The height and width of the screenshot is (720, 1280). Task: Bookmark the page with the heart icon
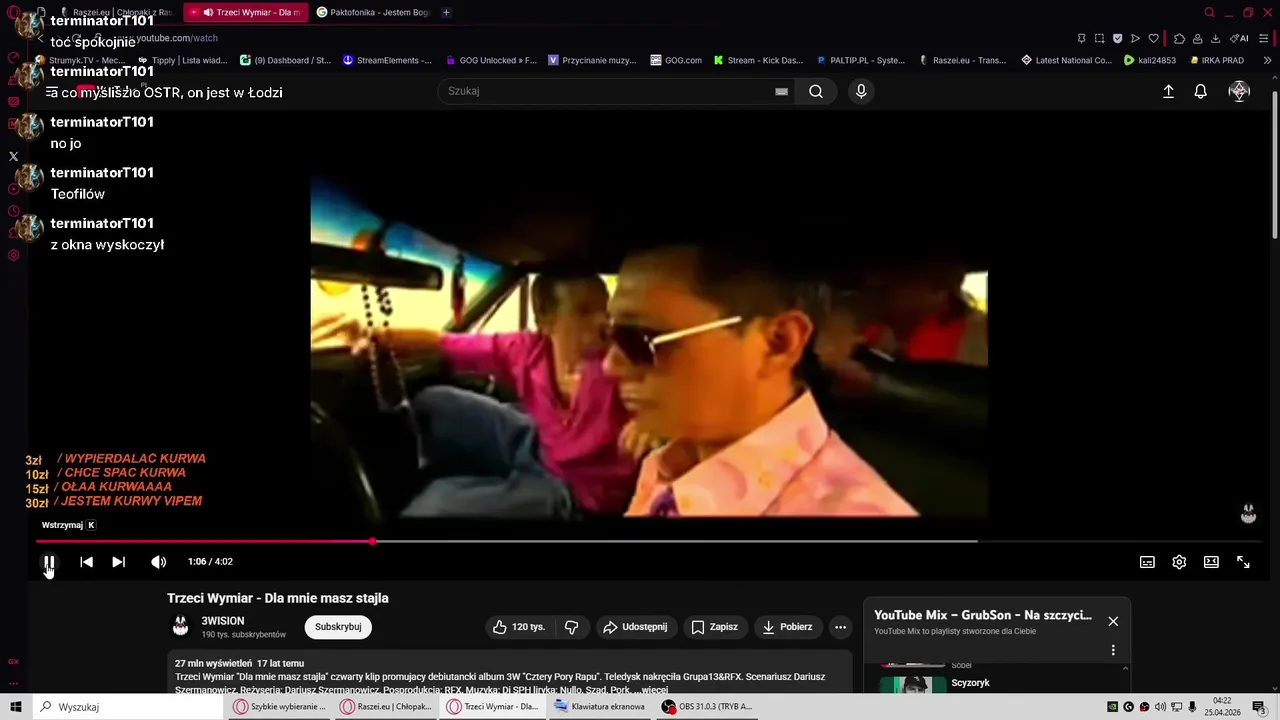(1153, 38)
